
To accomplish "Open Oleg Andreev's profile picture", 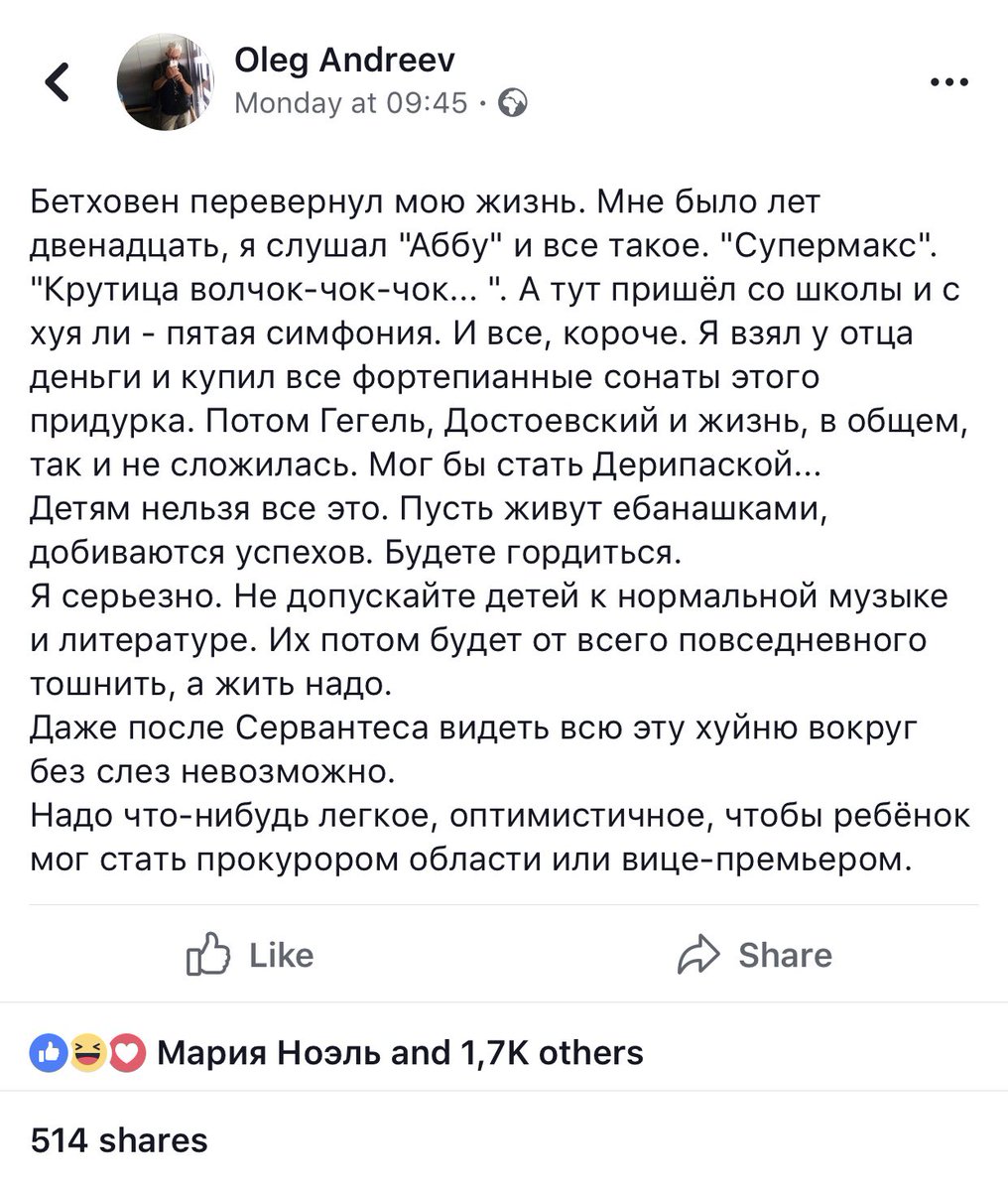I will (167, 83).
